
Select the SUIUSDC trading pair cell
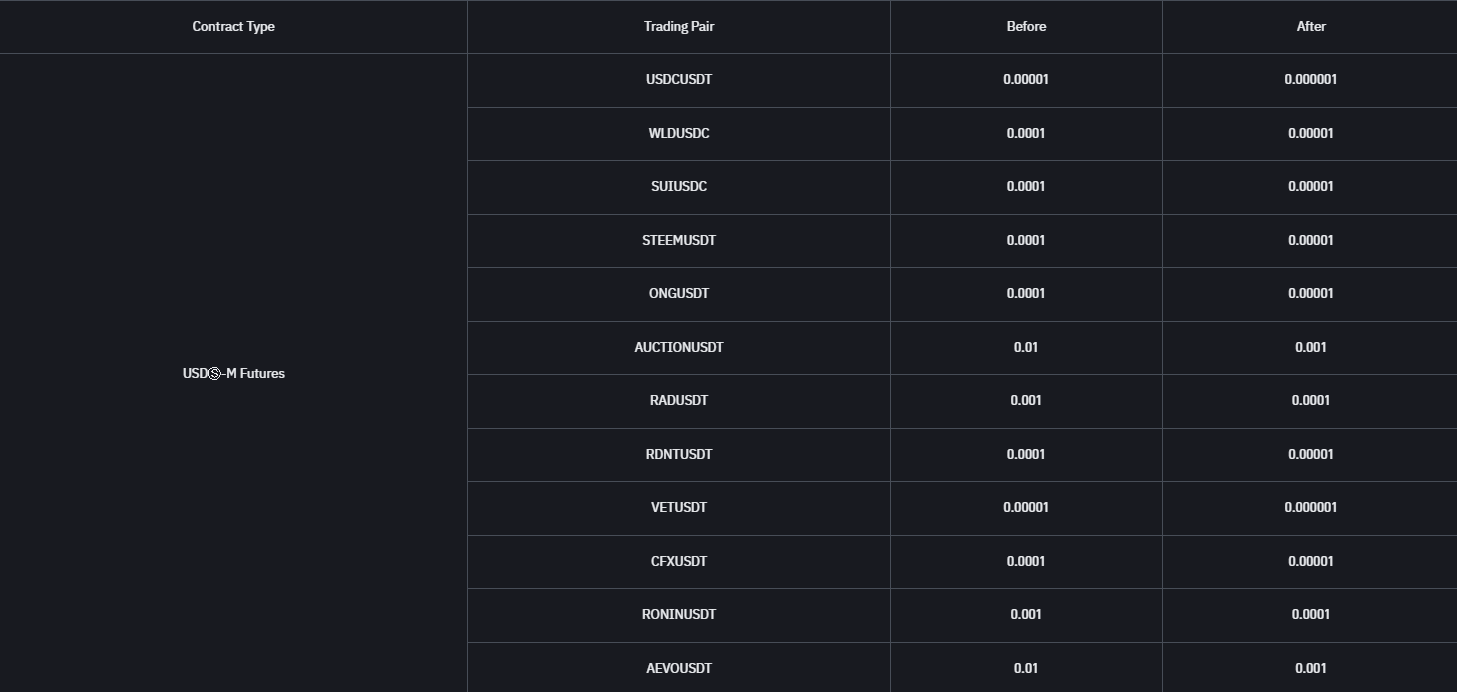point(679,187)
